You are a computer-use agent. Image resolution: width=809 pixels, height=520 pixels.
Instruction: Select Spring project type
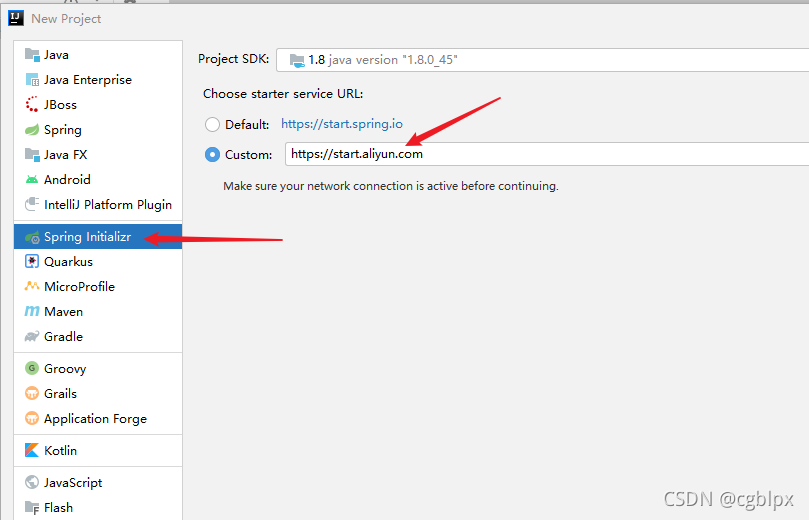pyautogui.click(x=98, y=129)
